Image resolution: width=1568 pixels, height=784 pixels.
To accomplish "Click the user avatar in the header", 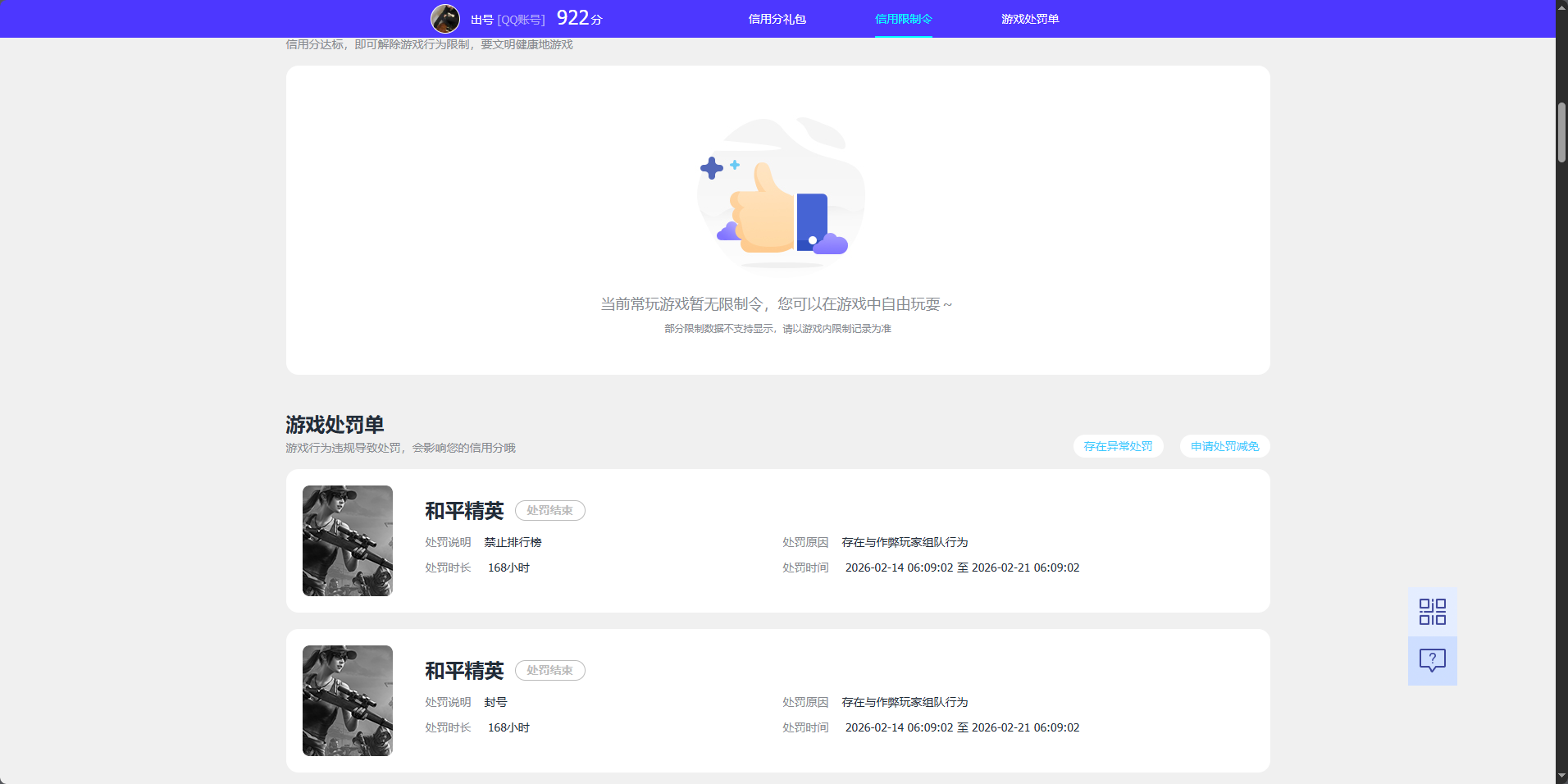I will (445, 18).
